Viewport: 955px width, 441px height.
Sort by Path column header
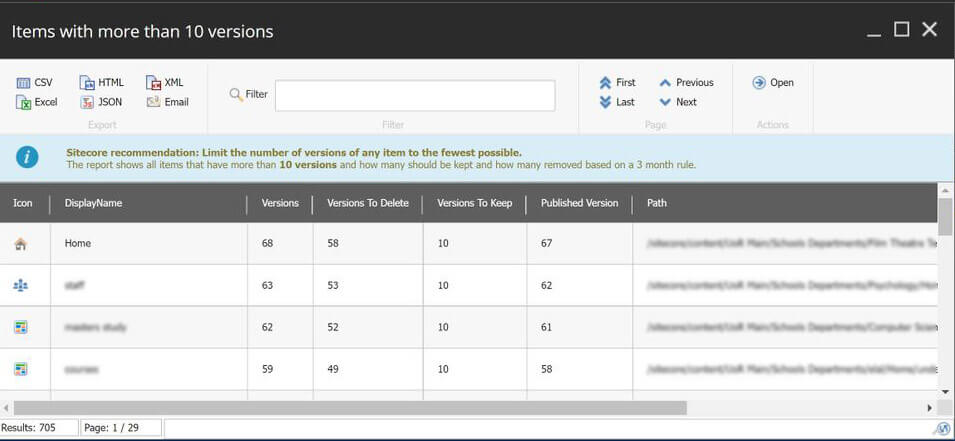pos(657,203)
